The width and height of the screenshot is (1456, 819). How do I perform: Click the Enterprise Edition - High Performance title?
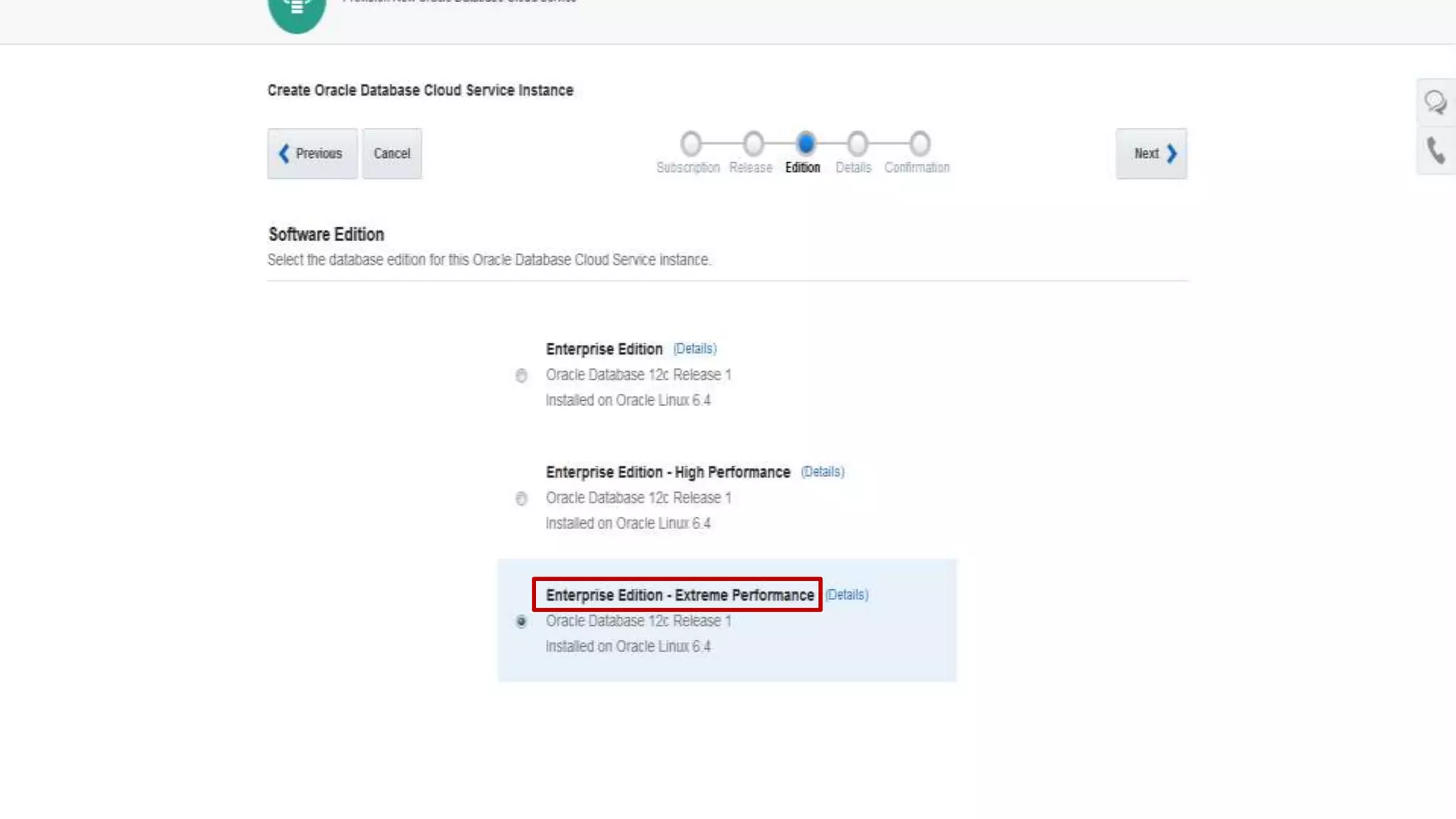[x=668, y=472]
